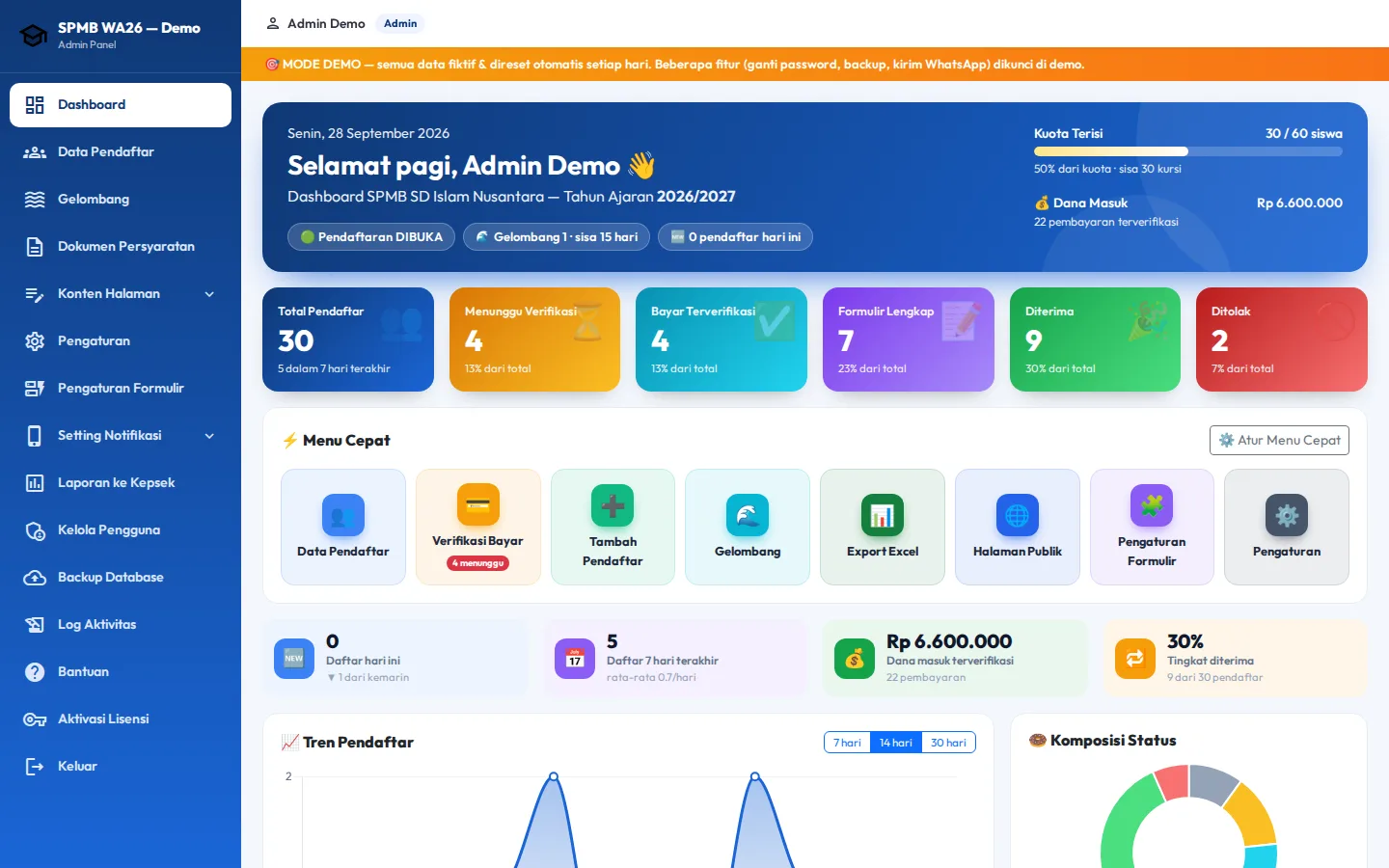Click the Admin Demo user icon
1389x868 pixels.
tap(273, 24)
